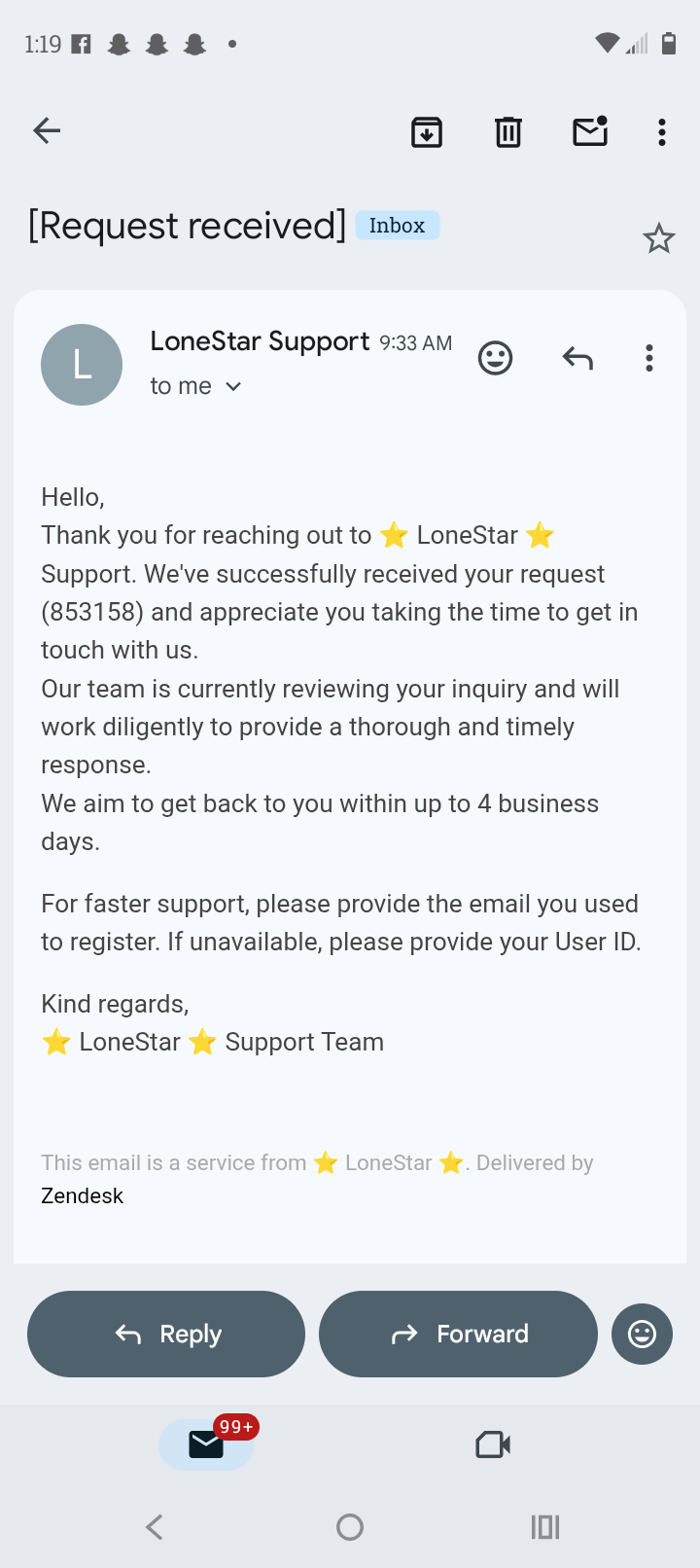Archive this email
700x1568 pixels.
(427, 131)
